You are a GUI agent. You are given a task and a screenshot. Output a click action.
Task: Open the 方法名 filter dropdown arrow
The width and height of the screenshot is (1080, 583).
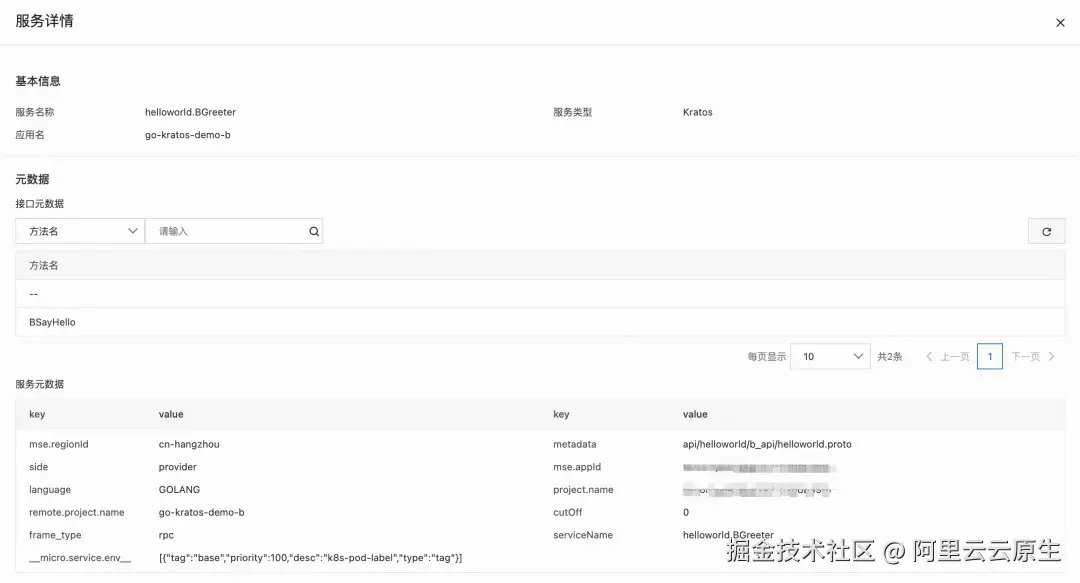(x=131, y=230)
